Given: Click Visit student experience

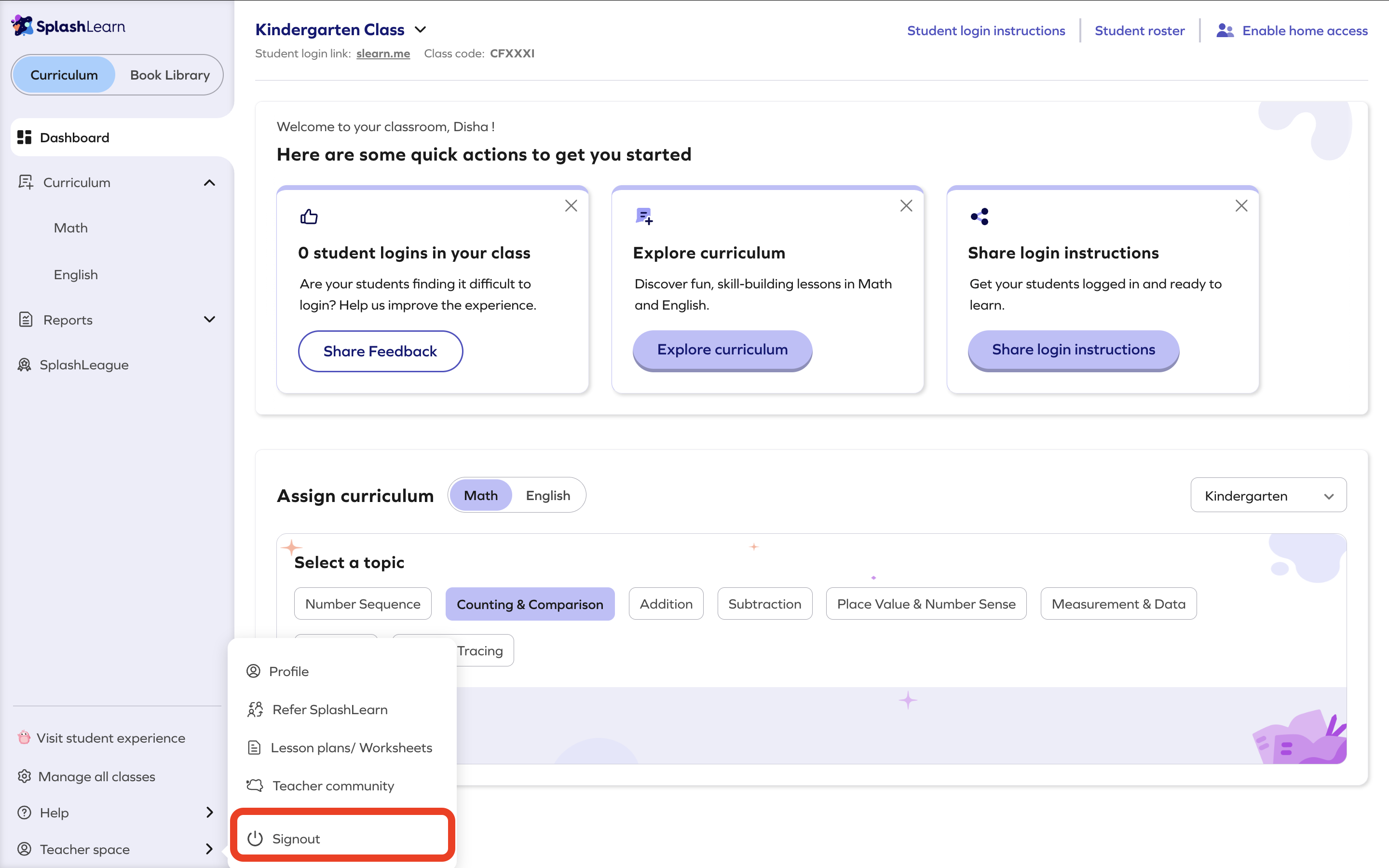Looking at the screenshot, I should tap(111, 737).
